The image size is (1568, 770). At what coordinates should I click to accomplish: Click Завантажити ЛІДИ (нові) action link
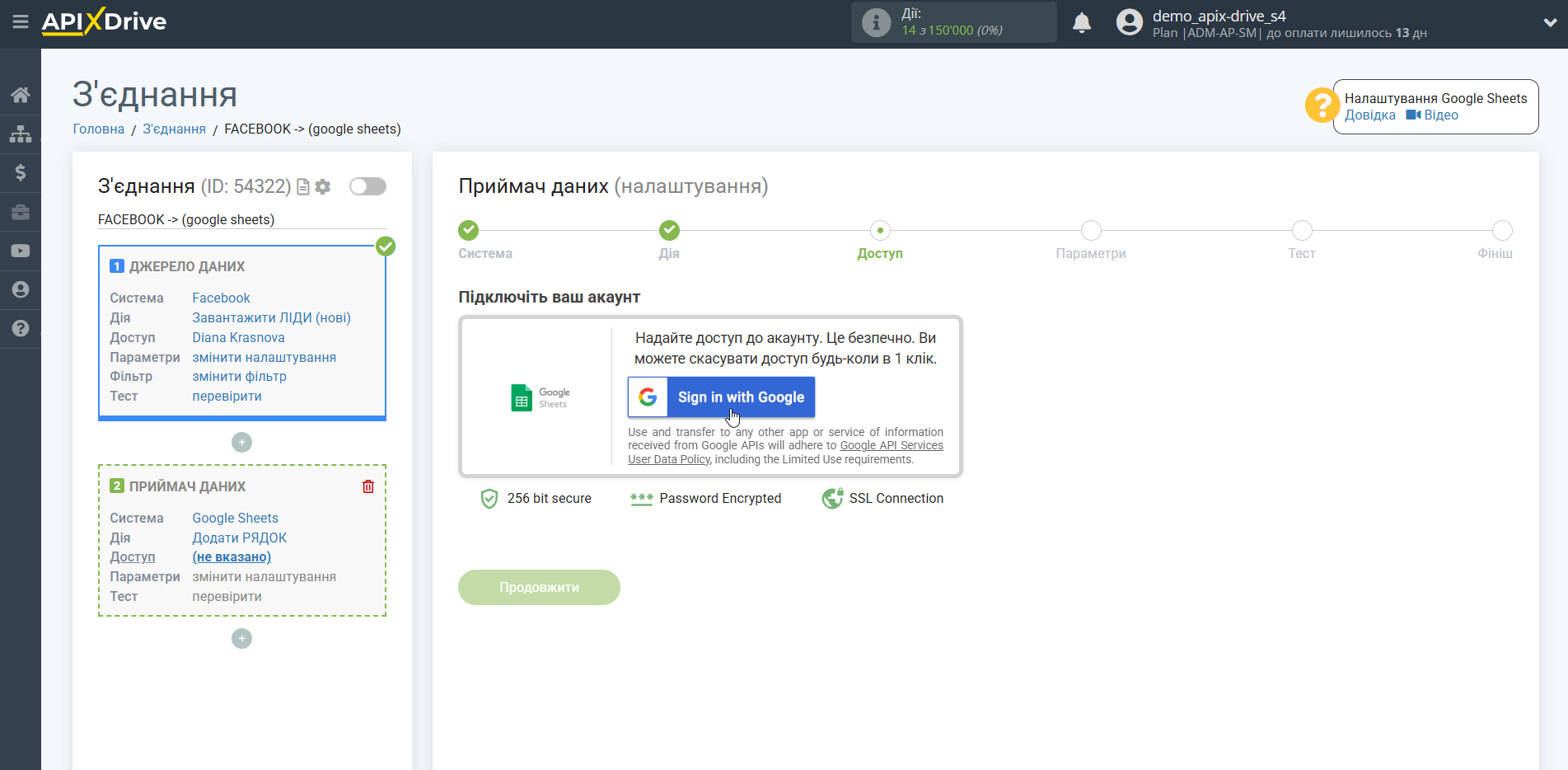click(271, 318)
